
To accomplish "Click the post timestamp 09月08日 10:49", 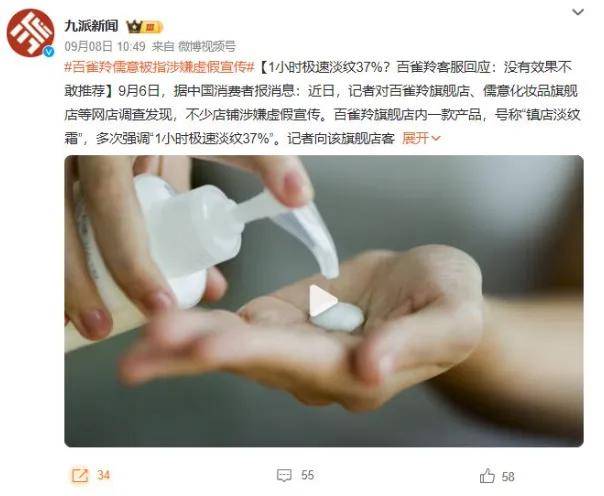I will [105, 47].
